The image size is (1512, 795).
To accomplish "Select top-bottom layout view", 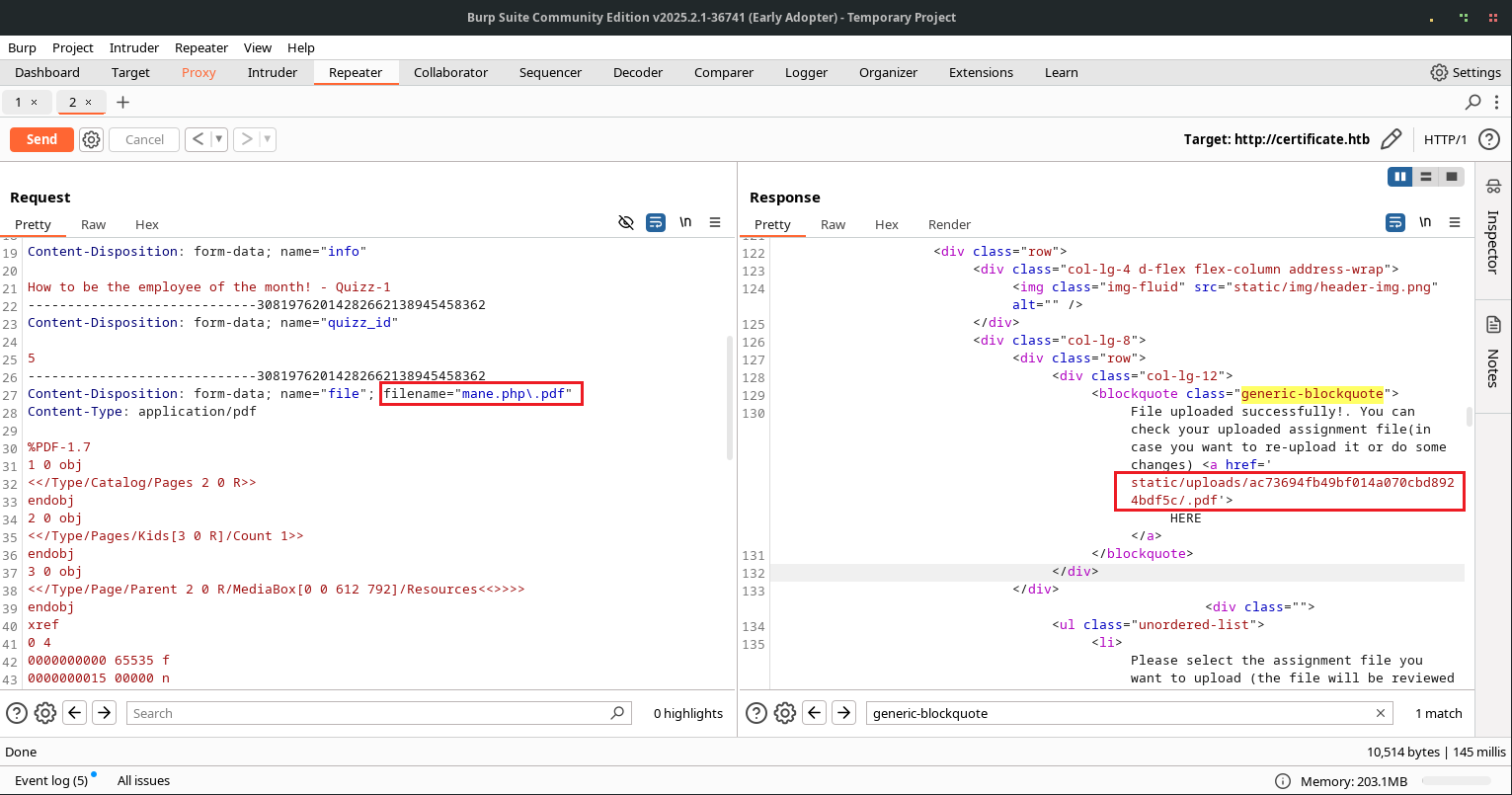I will [1425, 177].
